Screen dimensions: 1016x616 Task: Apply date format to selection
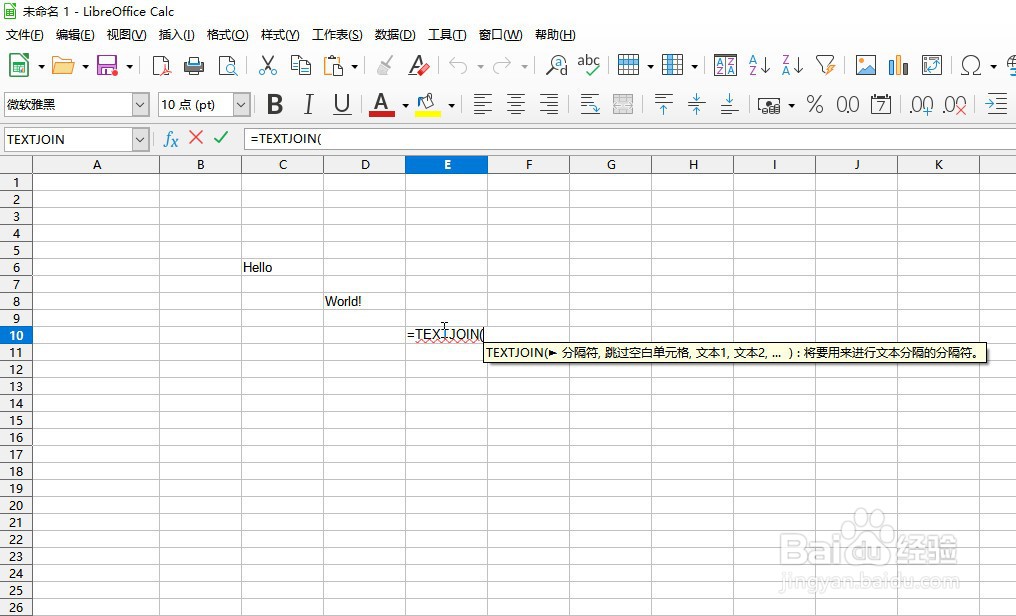881,104
